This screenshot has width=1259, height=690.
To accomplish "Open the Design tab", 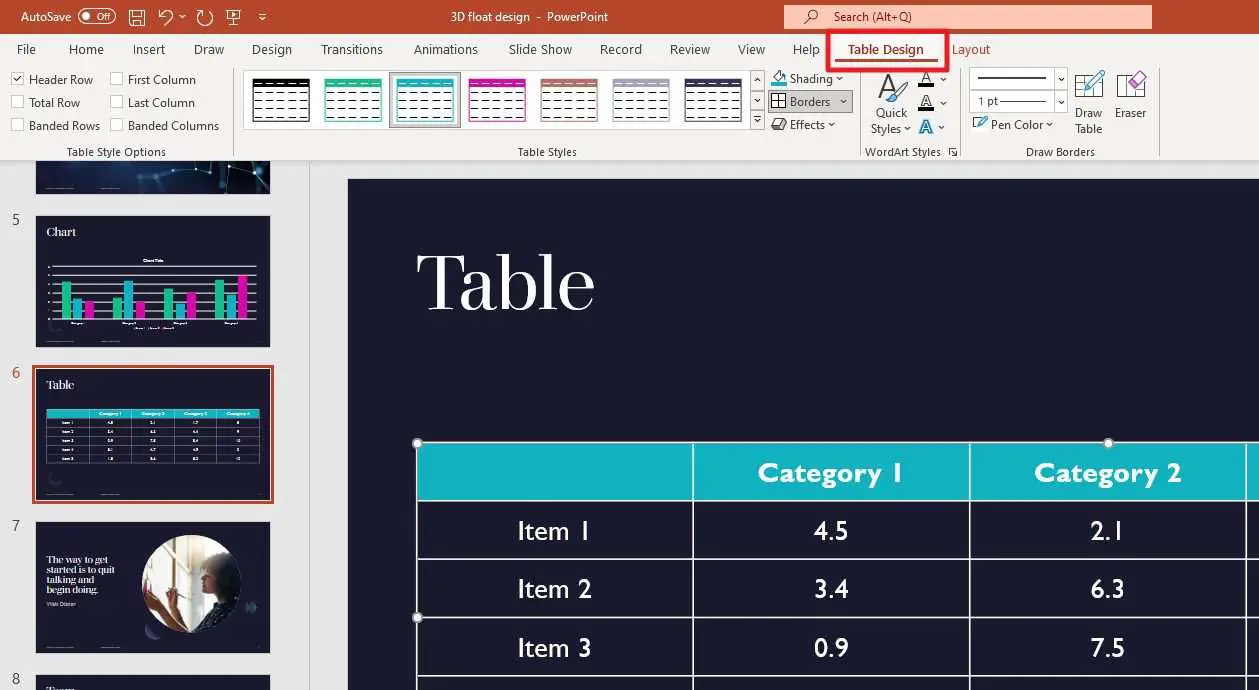I will click(x=272, y=49).
